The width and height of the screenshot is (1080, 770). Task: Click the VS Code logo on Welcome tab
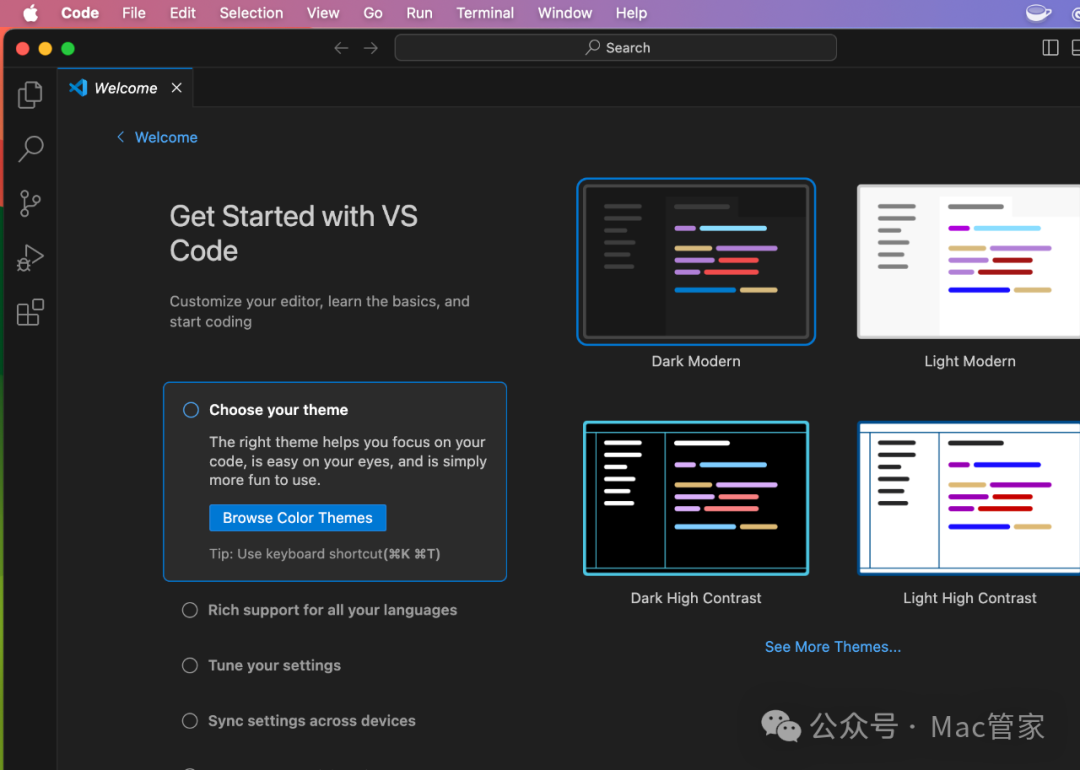click(x=78, y=87)
